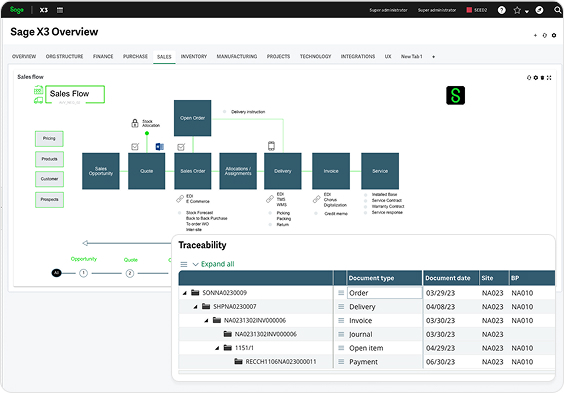Image resolution: width=564 pixels, height=393 pixels.
Task: Click the Sales flow widget refresh icon
Action: coord(529,78)
